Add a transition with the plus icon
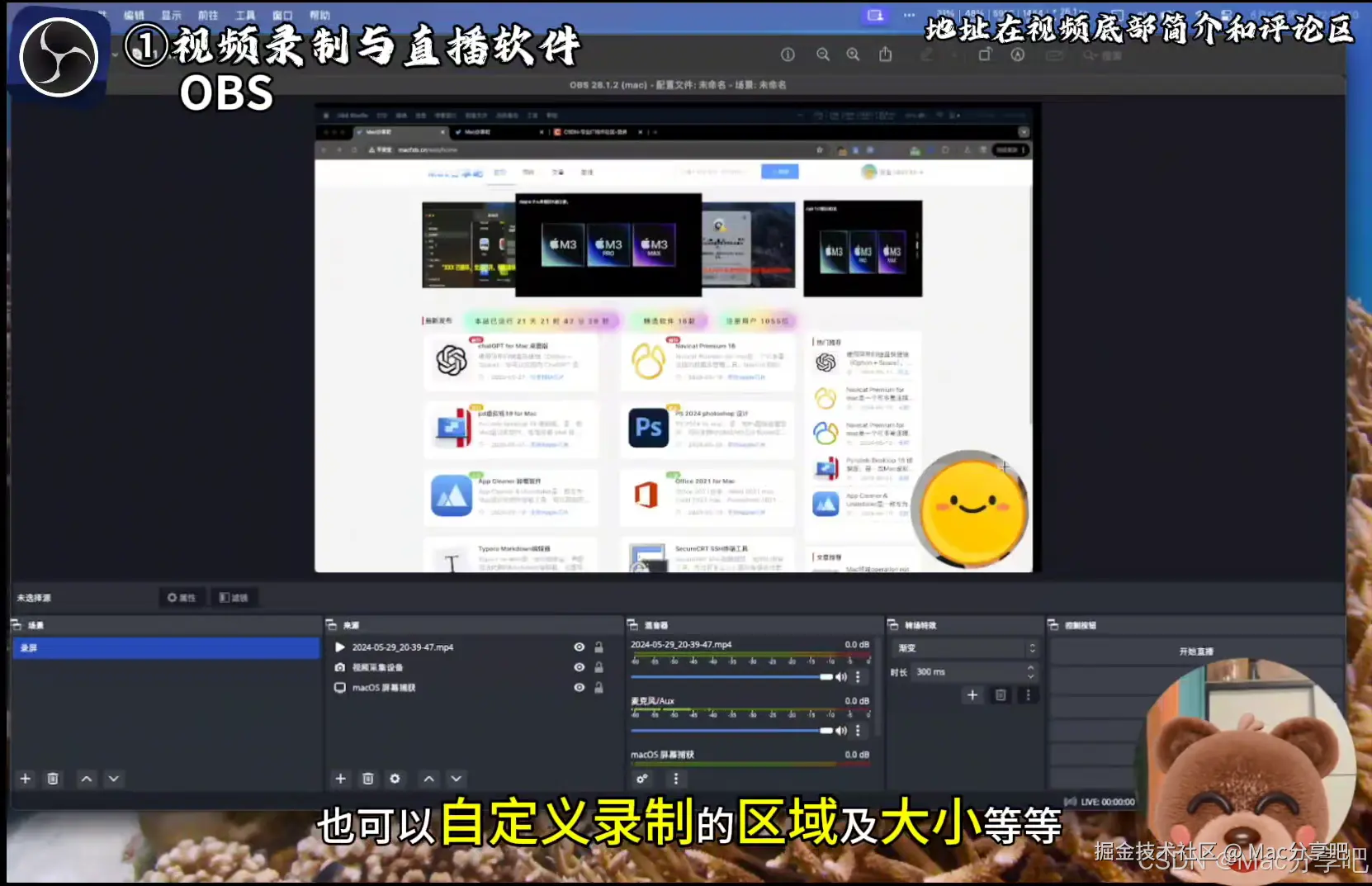Viewport: 1372px width, 886px height. click(x=972, y=695)
